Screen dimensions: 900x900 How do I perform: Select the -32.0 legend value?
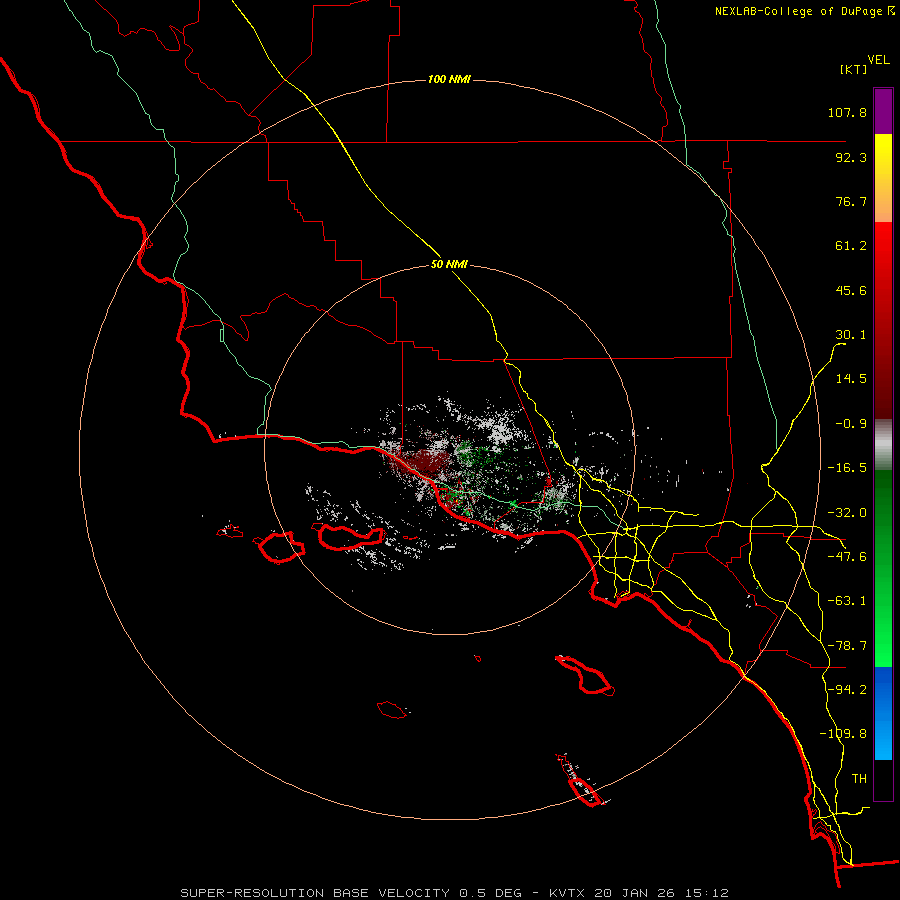(x=847, y=513)
